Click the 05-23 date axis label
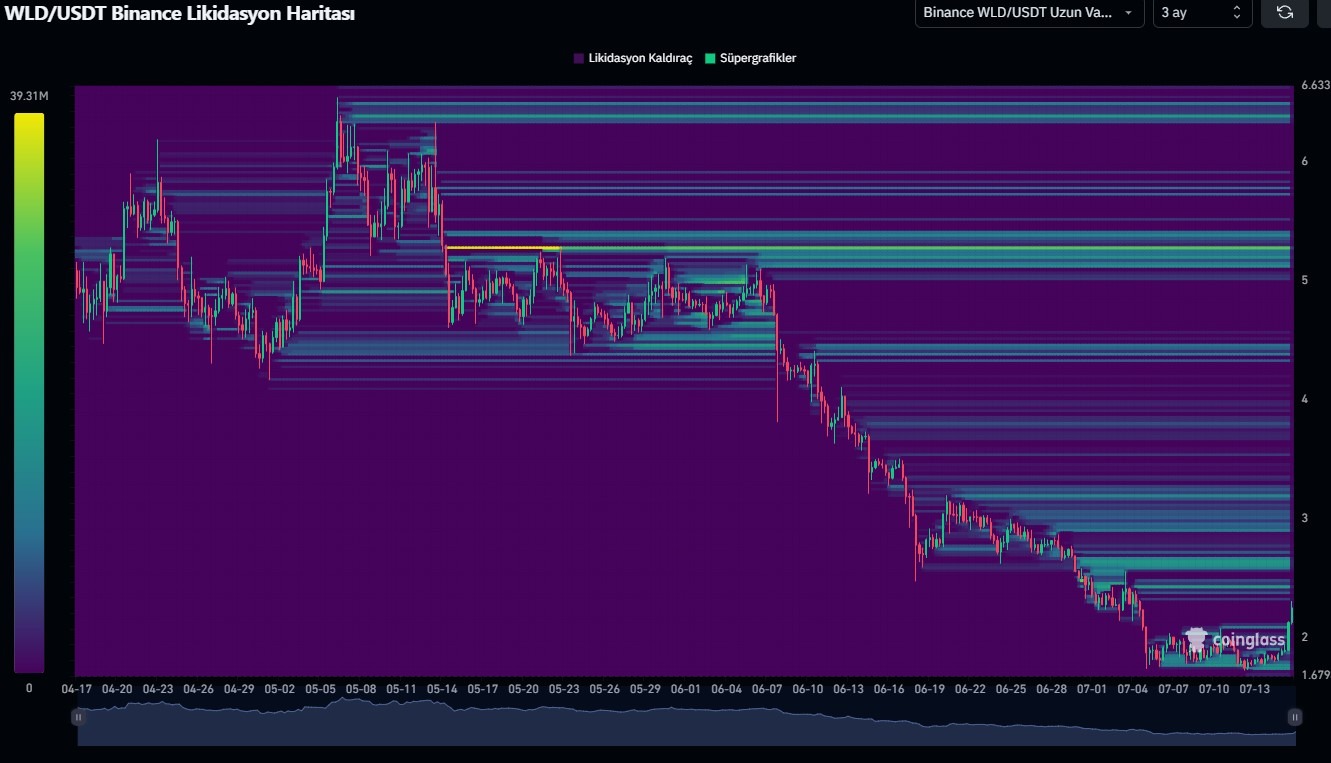 [564, 689]
